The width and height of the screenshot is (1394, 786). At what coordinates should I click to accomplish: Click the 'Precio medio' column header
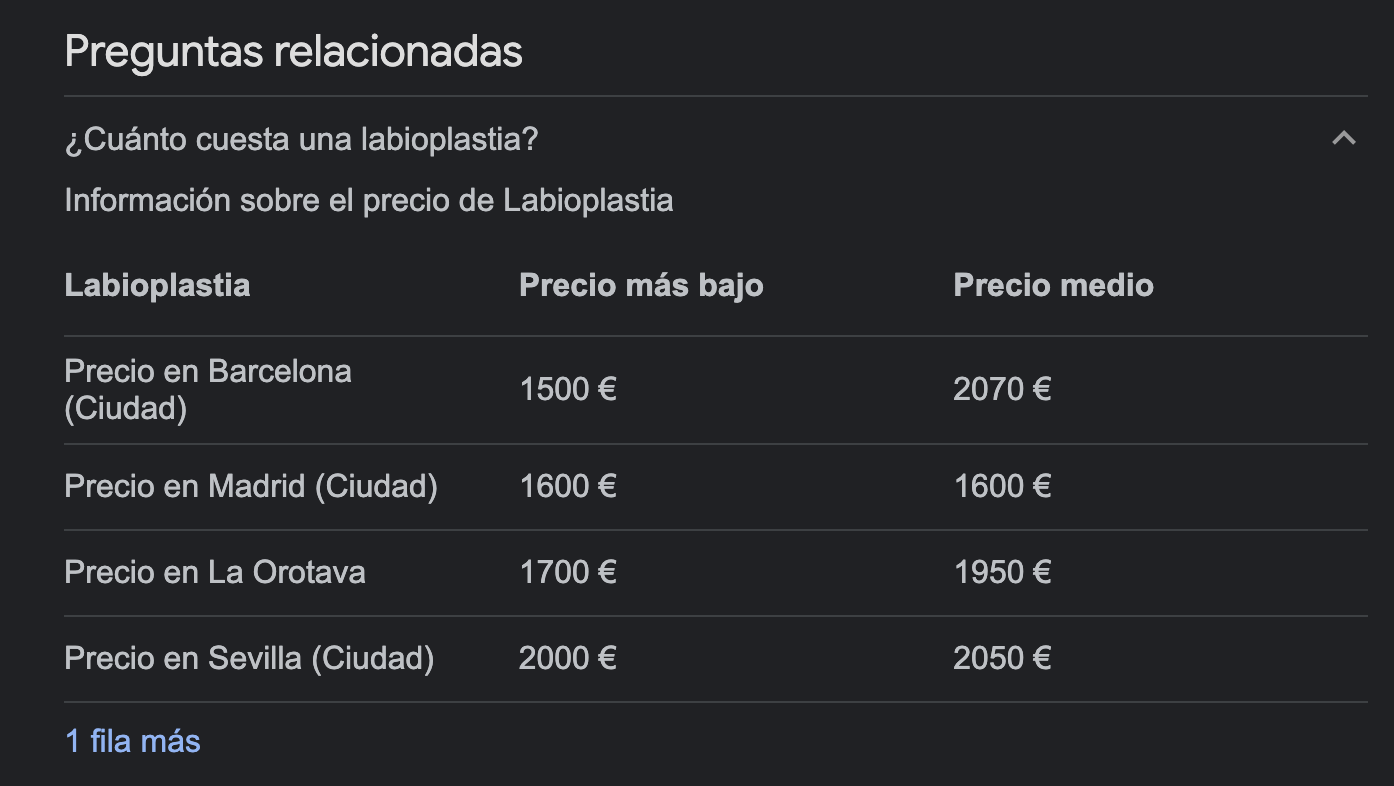[x=1053, y=285]
